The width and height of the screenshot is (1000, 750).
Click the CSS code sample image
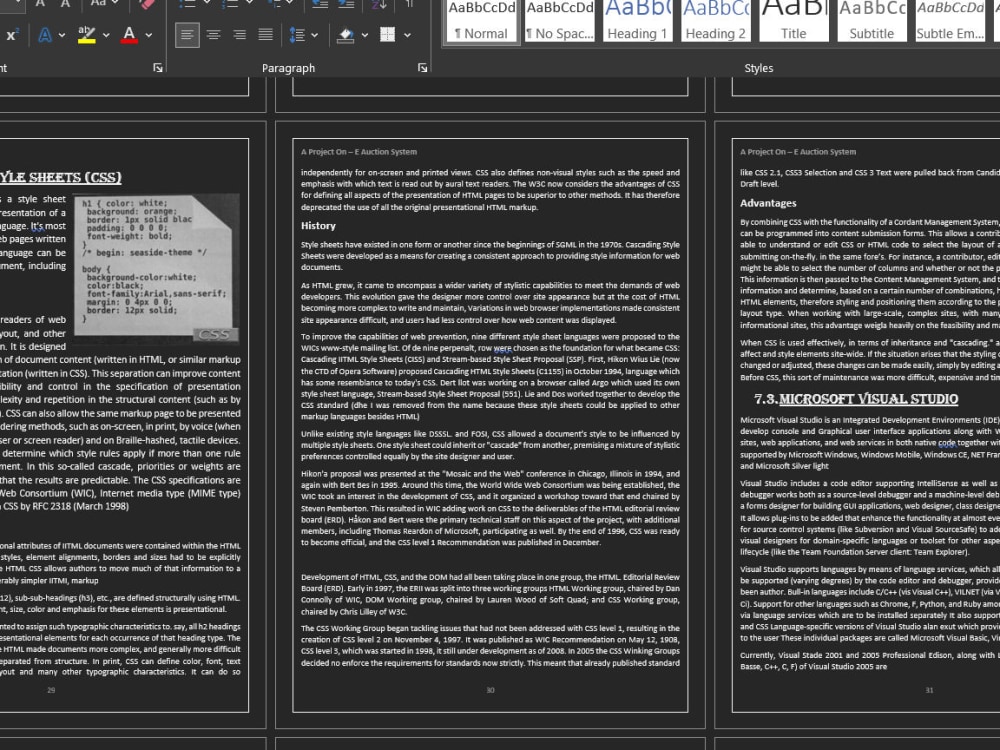click(x=157, y=268)
